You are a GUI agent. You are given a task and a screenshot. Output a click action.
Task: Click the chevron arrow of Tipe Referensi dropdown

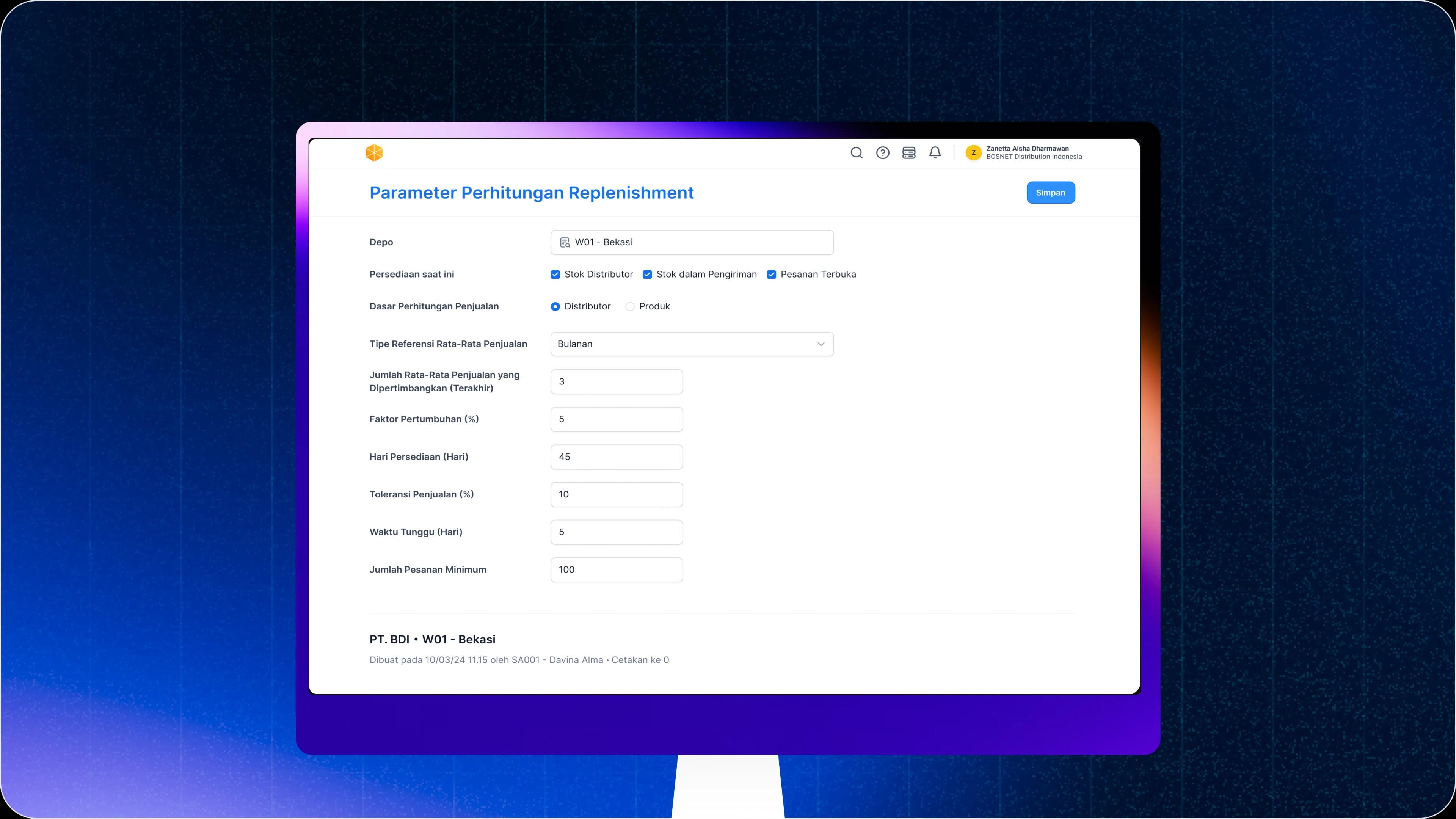point(821,344)
